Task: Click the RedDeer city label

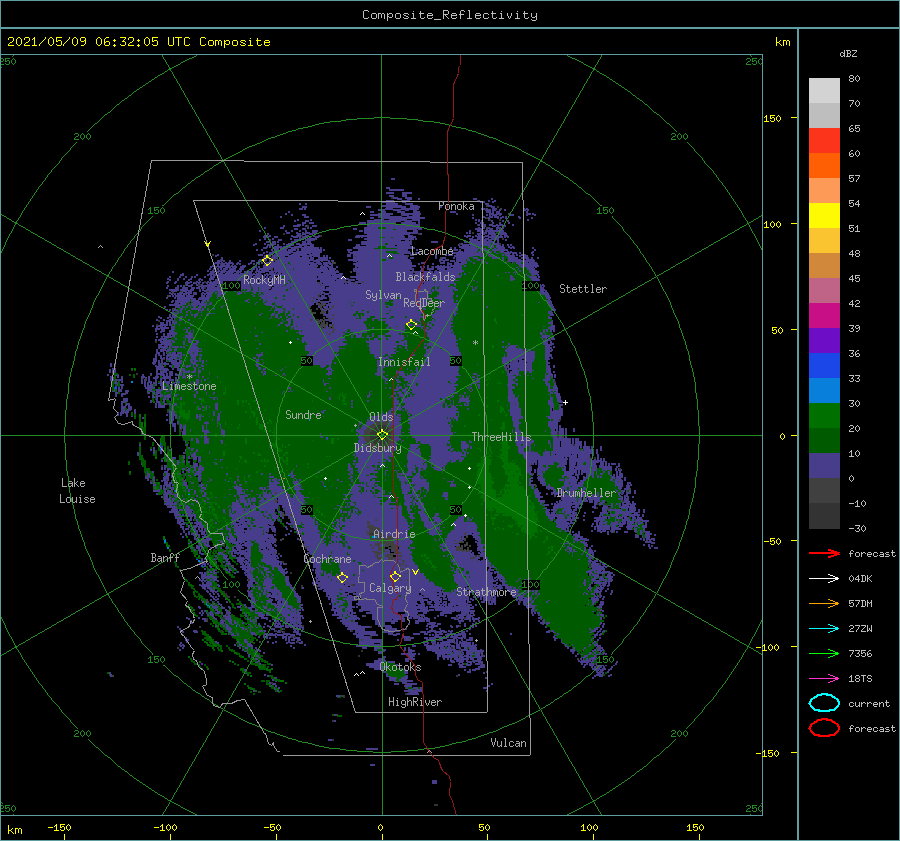Action: pyautogui.click(x=424, y=303)
